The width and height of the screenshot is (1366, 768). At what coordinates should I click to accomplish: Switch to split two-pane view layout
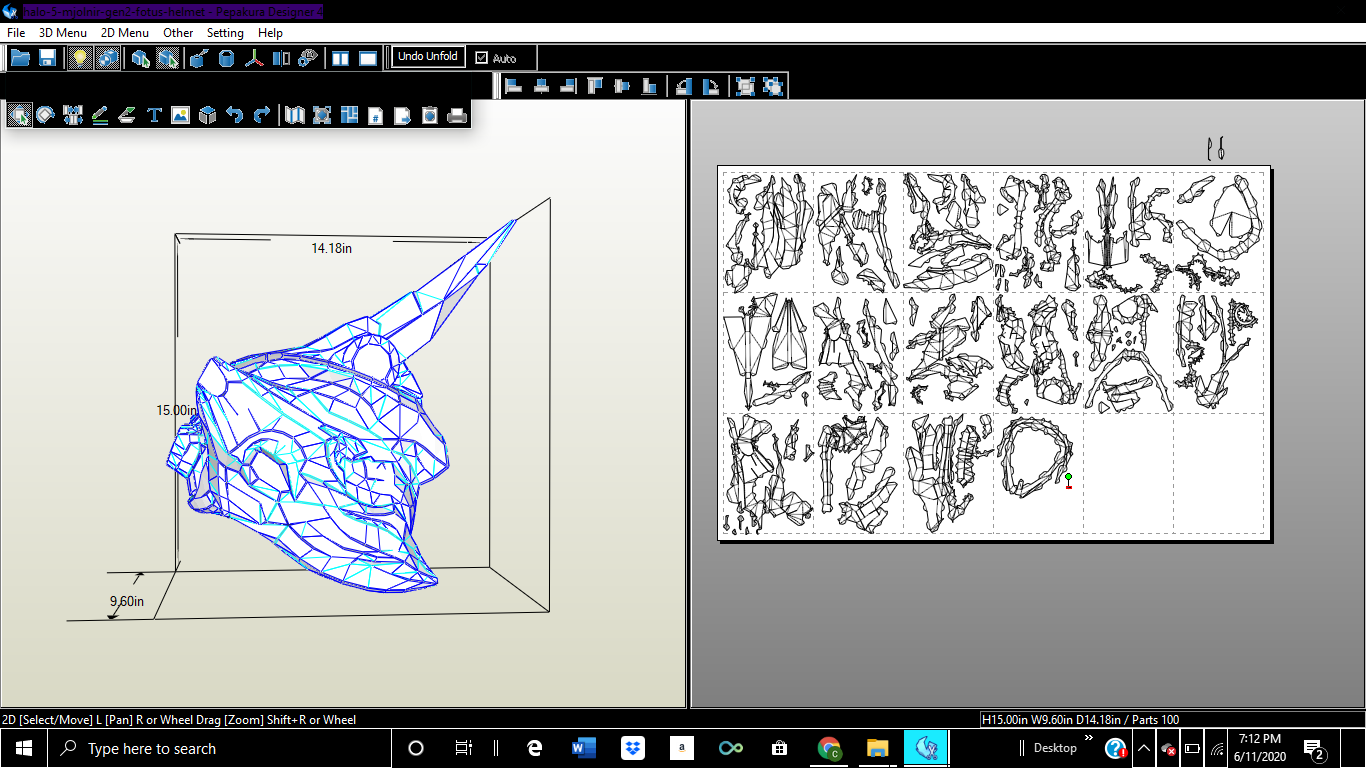pos(341,58)
